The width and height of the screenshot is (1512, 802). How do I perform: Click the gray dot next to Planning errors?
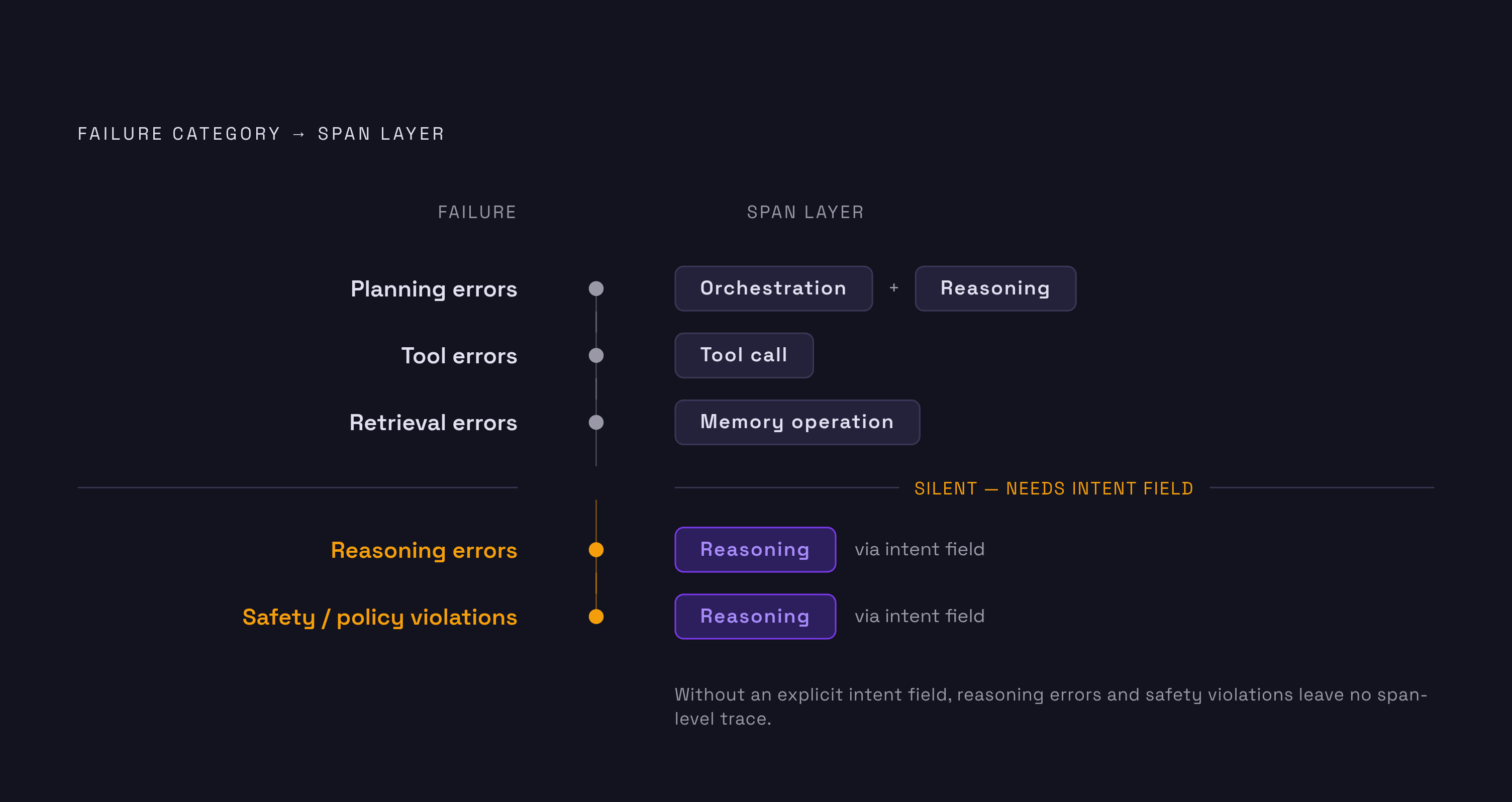coord(596,288)
